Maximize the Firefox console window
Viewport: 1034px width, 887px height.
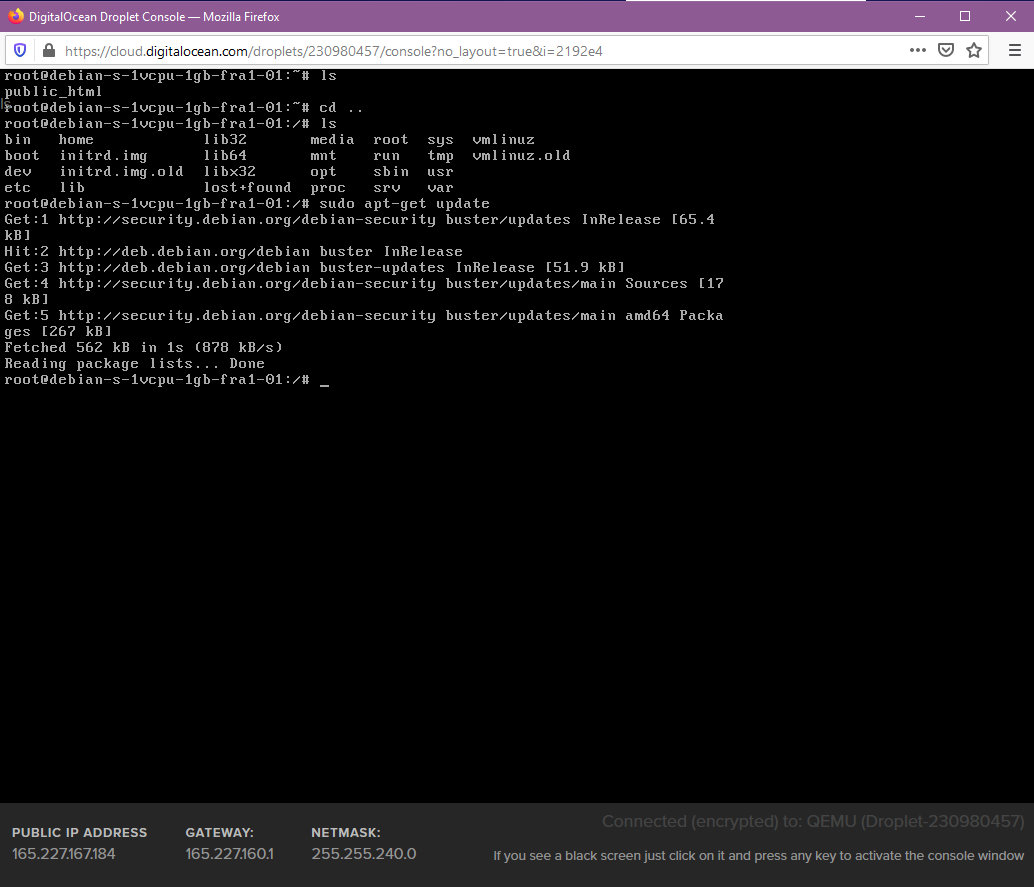965,16
